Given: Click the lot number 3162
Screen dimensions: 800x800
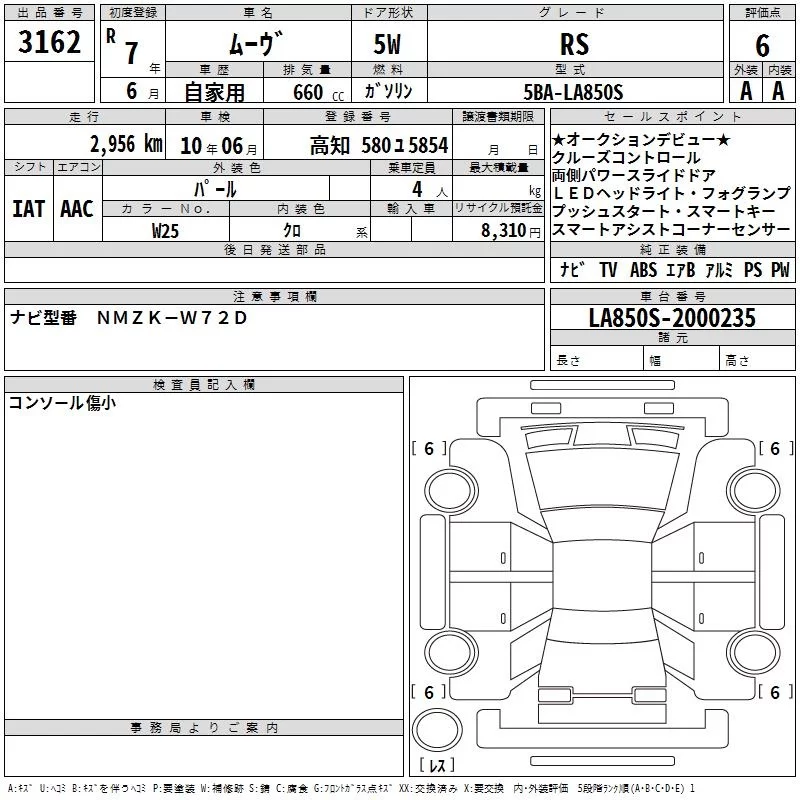Looking at the screenshot, I should coord(49,44).
